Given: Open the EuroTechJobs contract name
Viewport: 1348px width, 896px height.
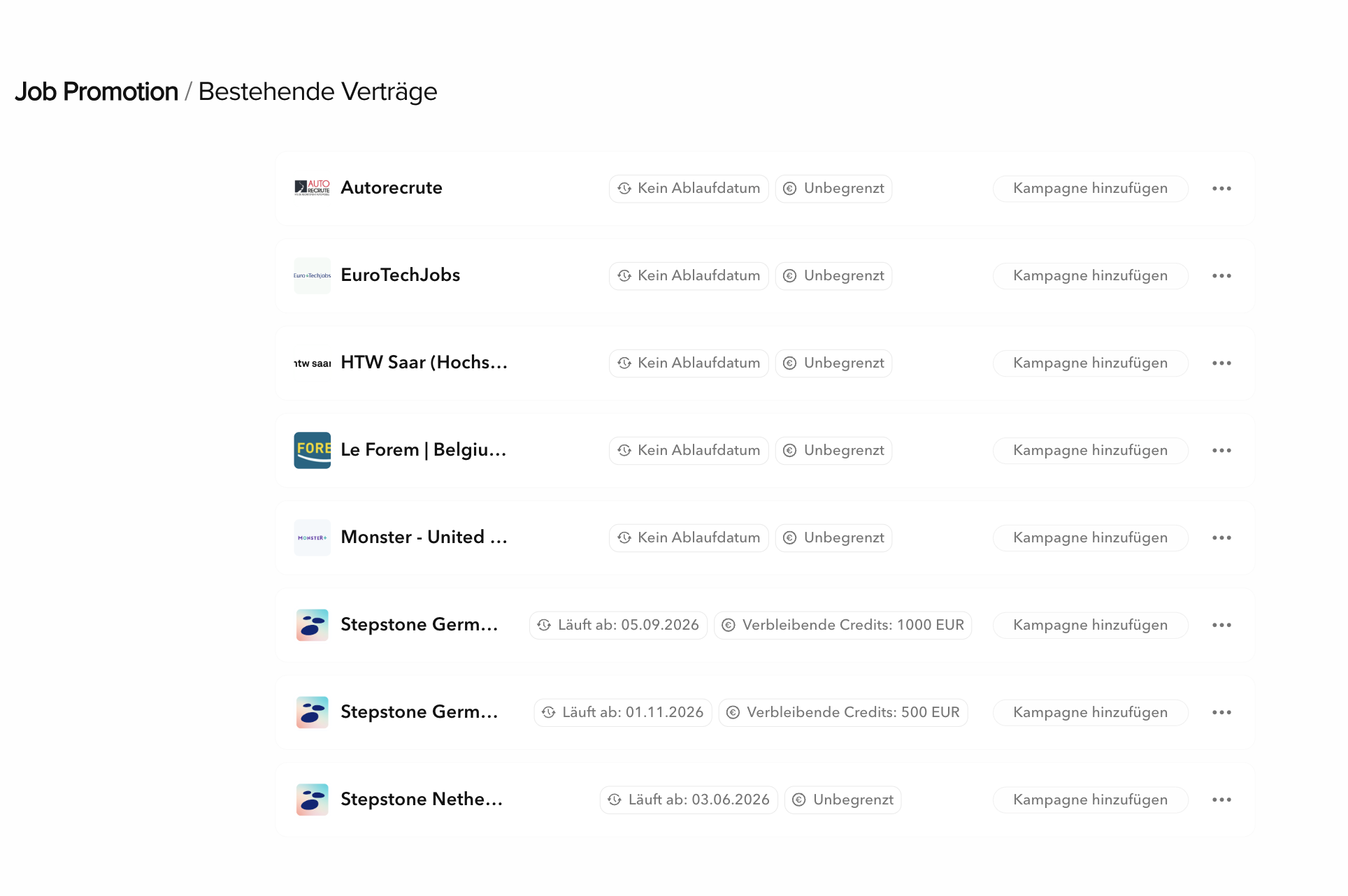Looking at the screenshot, I should point(401,275).
